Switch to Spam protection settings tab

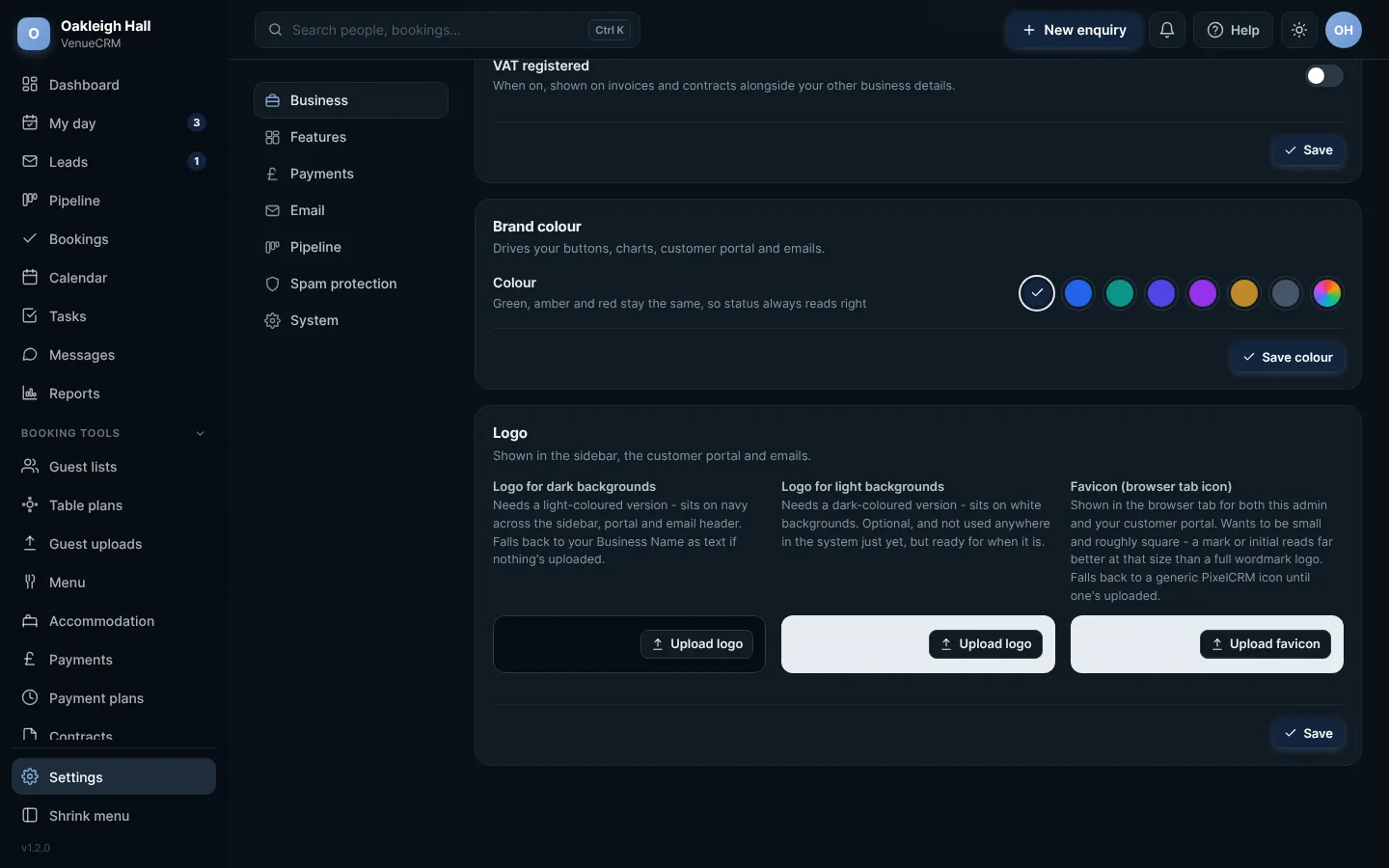click(351, 284)
